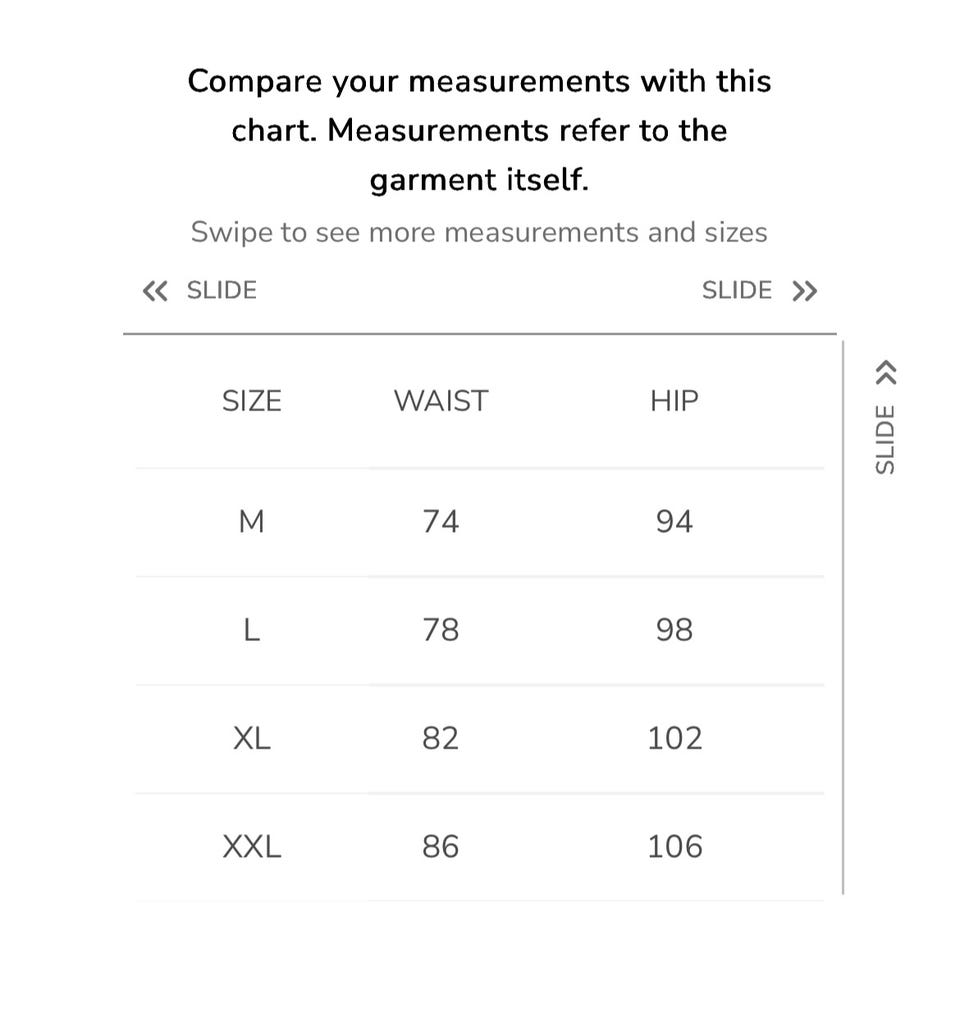Screen dimensions: 960x1031
Task: Click the left double-chevron slide arrow
Action: [x=155, y=291]
